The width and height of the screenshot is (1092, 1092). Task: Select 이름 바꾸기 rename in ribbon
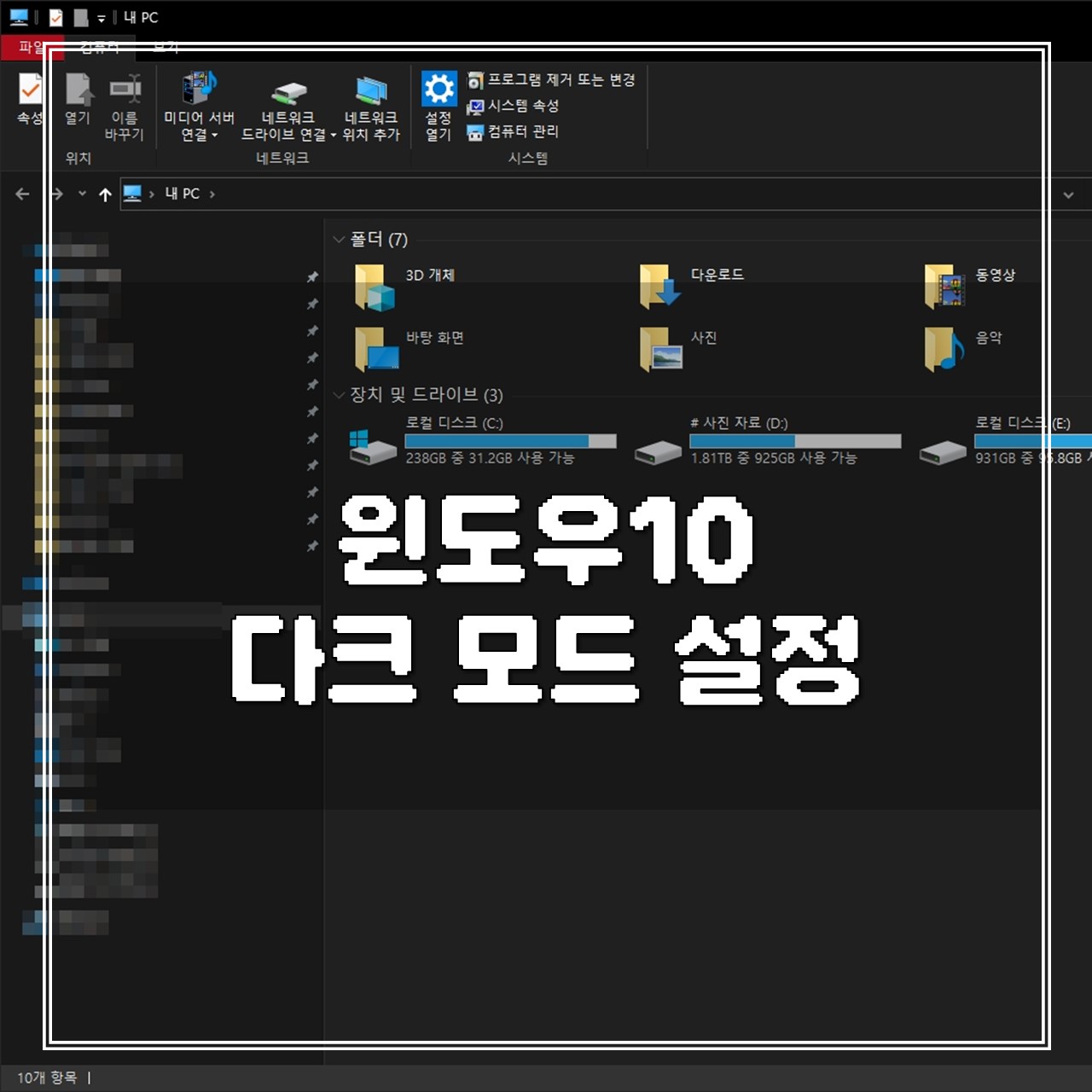click(x=125, y=107)
